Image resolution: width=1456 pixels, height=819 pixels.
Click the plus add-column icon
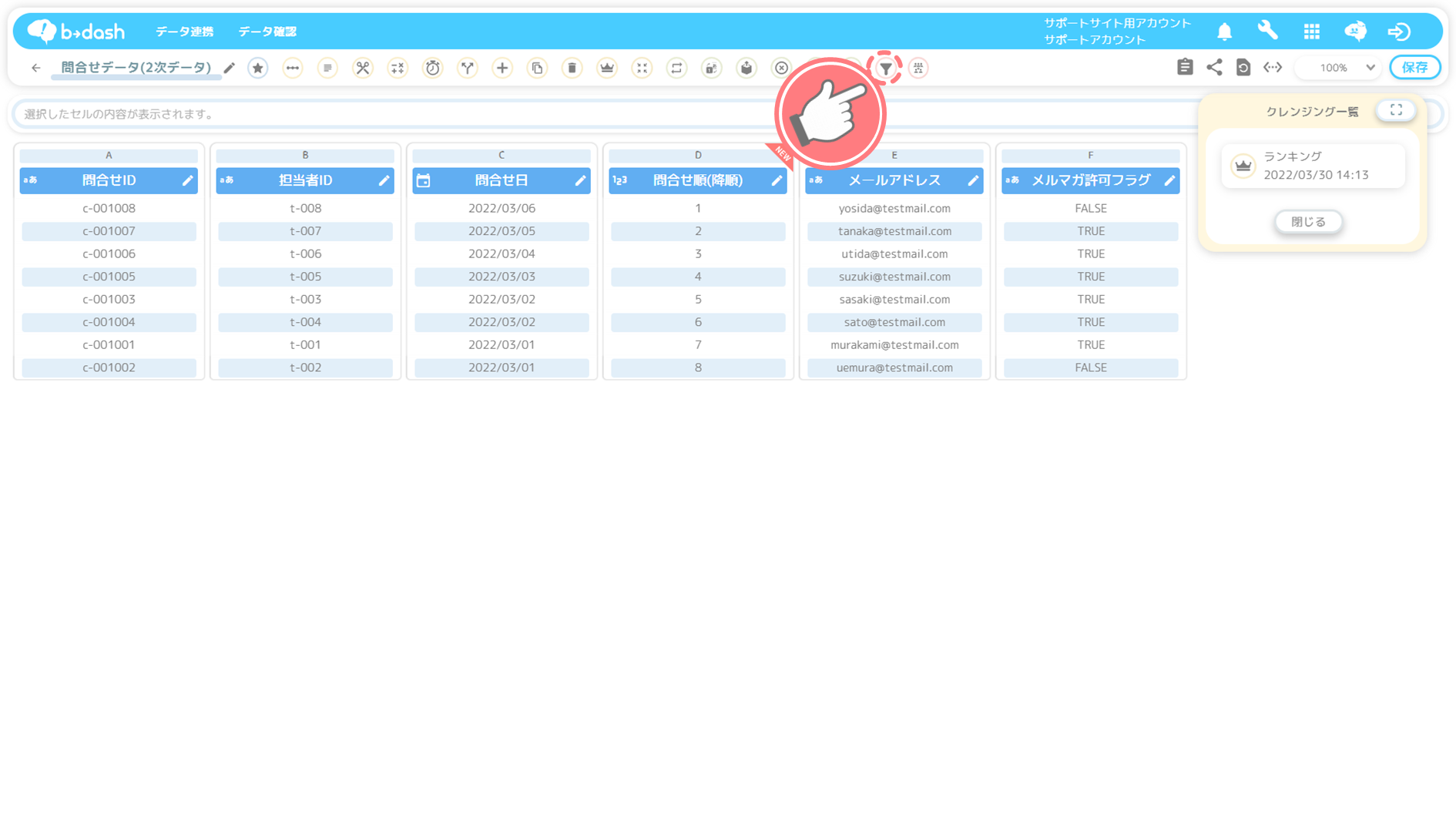502,68
